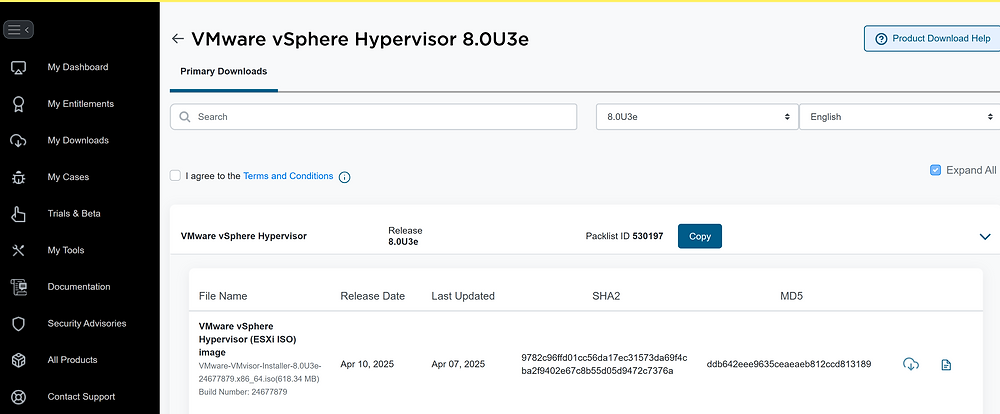Image resolution: width=1000 pixels, height=414 pixels.
Task: Open All Products menu item
Action: coord(72,360)
